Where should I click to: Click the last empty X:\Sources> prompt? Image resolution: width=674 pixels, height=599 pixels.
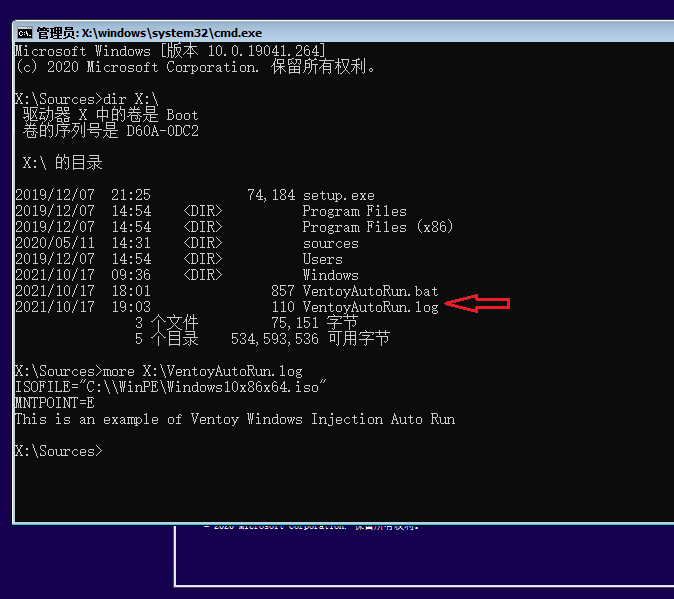[x=58, y=451]
